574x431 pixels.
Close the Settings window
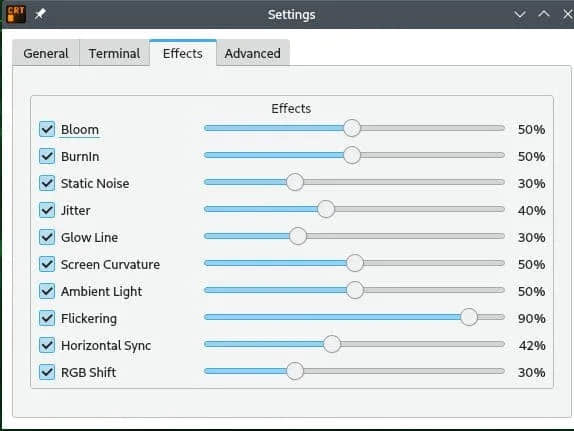[x=568, y=15]
